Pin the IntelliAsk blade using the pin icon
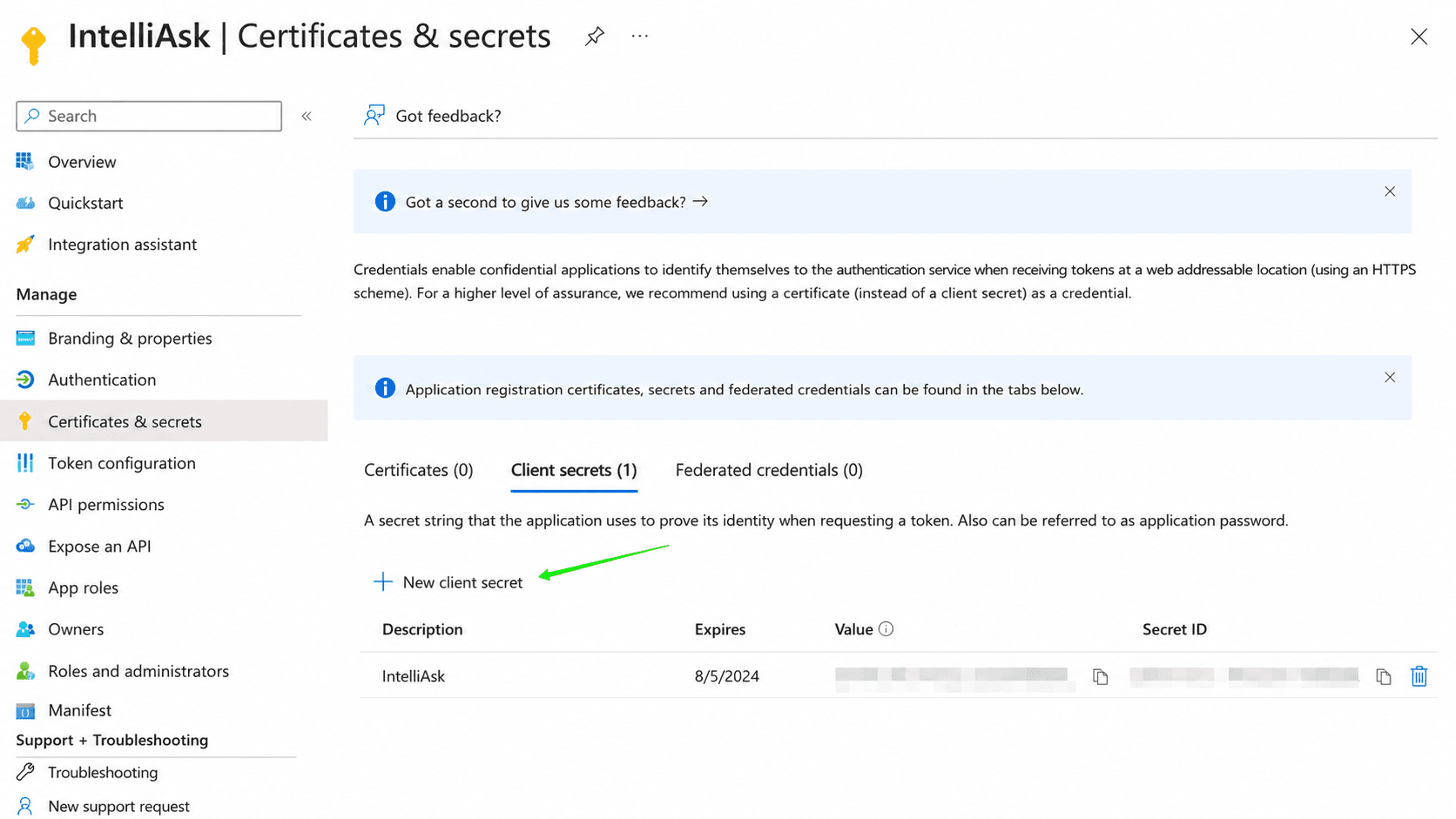Image resolution: width=1456 pixels, height=819 pixels. point(595,37)
